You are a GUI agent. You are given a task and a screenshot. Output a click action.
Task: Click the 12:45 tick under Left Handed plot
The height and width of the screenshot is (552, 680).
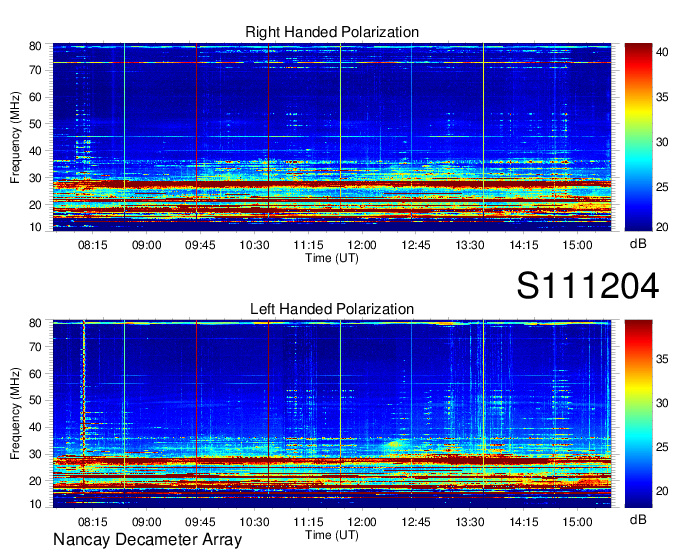416,522
